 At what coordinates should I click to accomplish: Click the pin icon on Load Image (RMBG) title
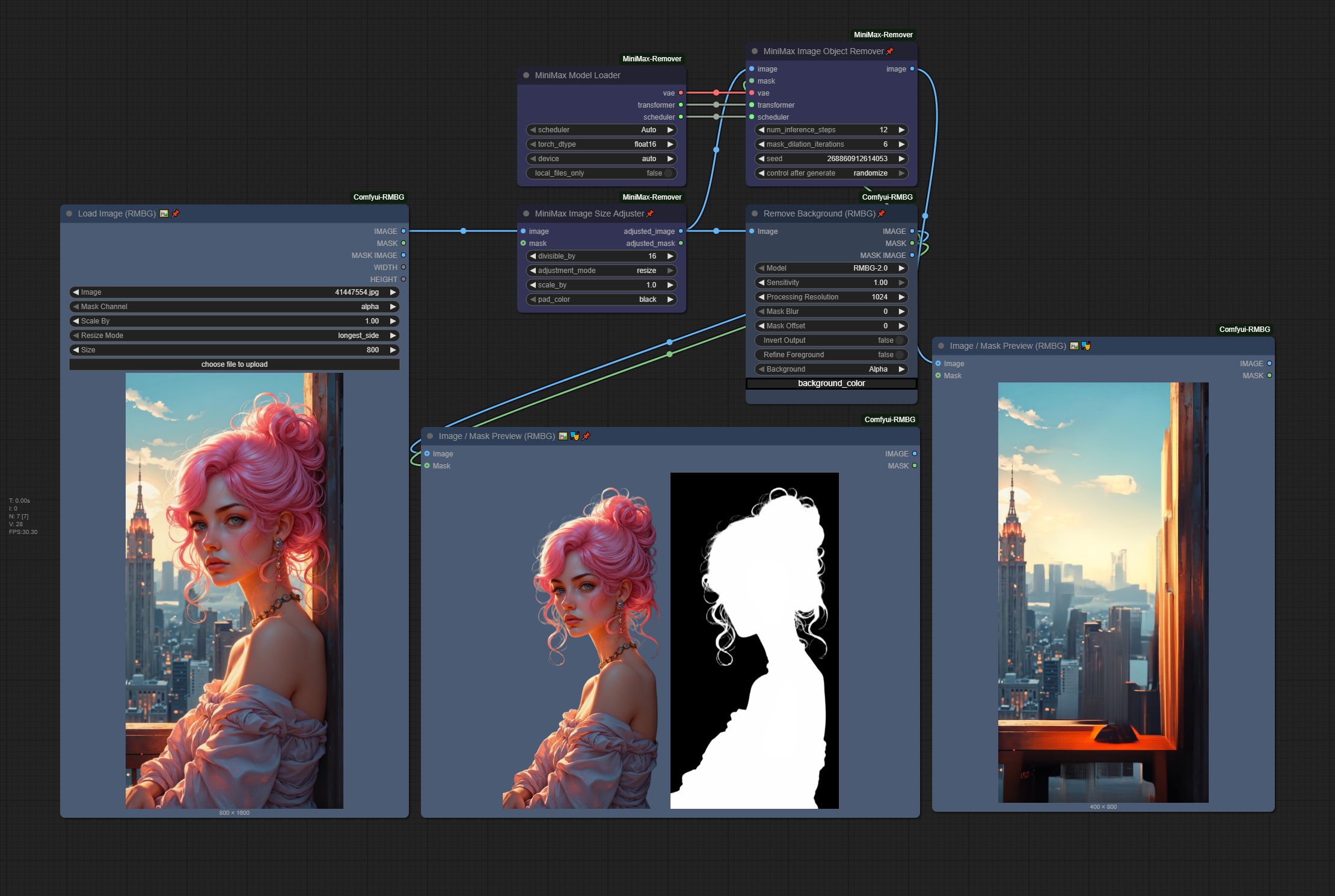pos(176,213)
